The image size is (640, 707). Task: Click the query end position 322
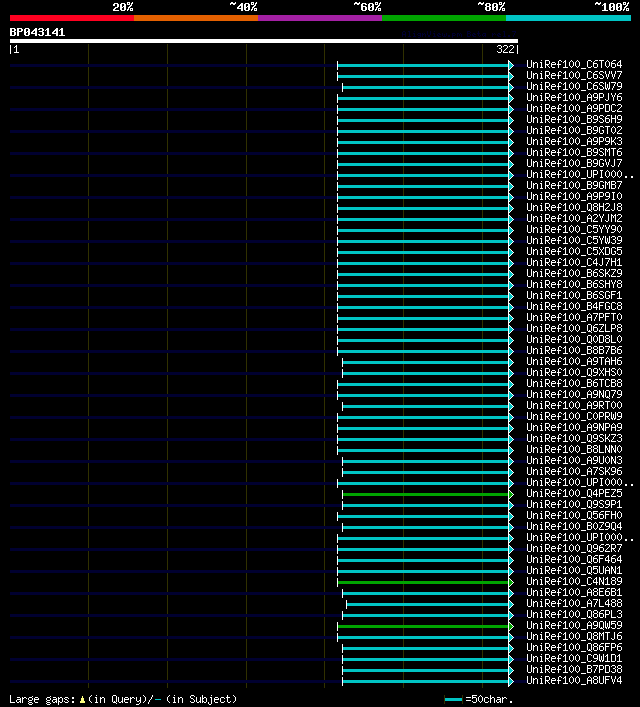point(505,49)
